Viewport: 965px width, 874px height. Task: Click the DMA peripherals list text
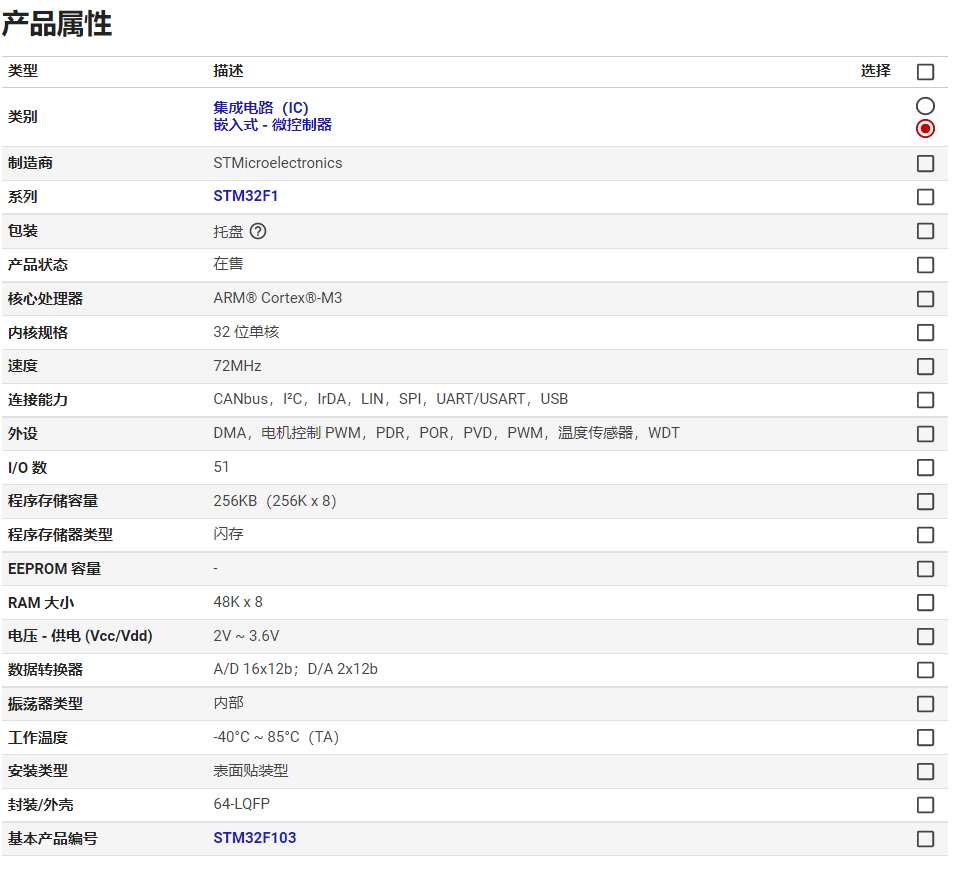[447, 433]
